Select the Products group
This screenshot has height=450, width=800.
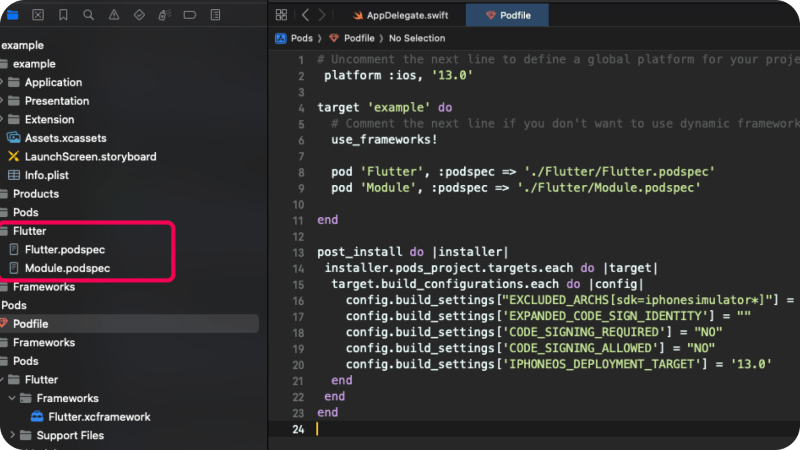click(x=36, y=194)
